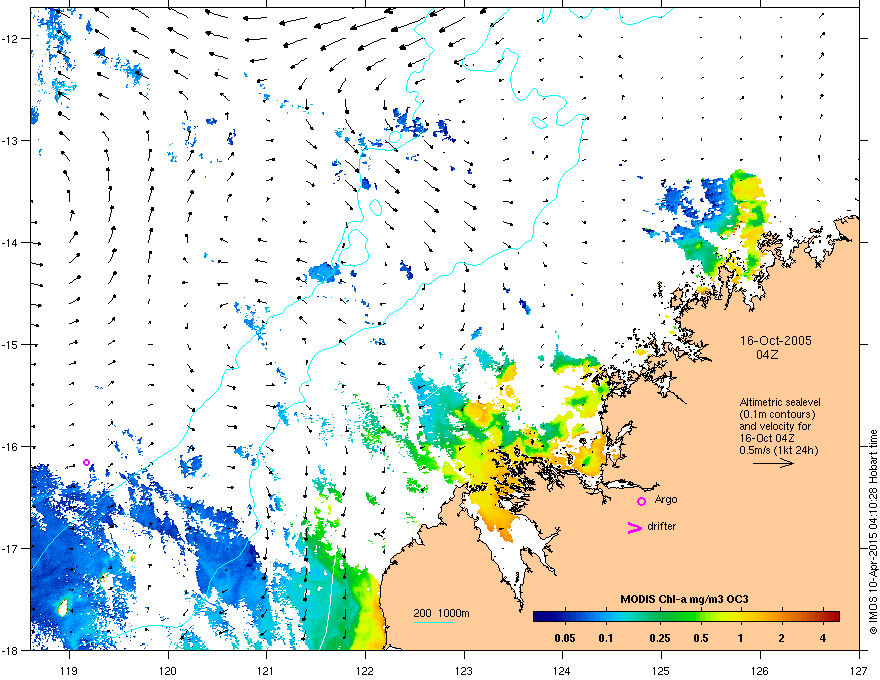Click the latitude axis label -18
Viewport: 880px width, 680px height.
10,650
